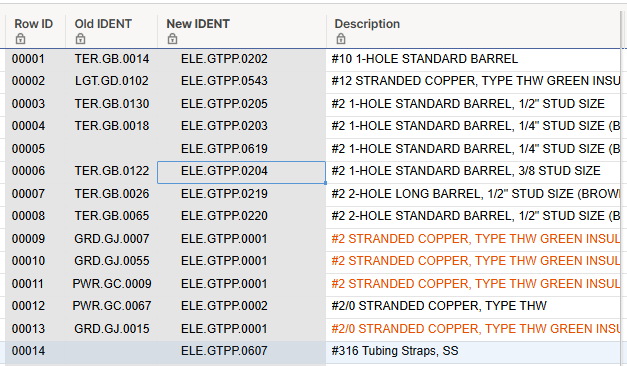Select the Old IDENT column header
627x366 pixels.
coord(112,31)
